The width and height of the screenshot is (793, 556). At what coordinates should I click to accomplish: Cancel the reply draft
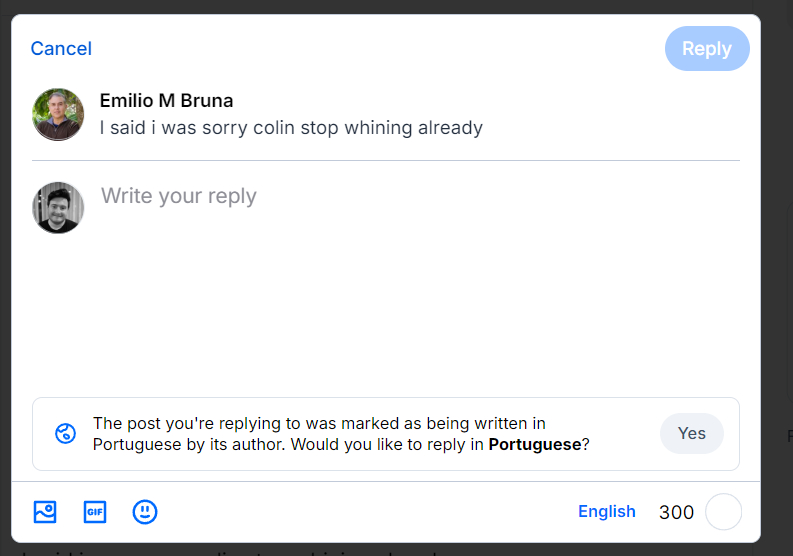click(61, 49)
